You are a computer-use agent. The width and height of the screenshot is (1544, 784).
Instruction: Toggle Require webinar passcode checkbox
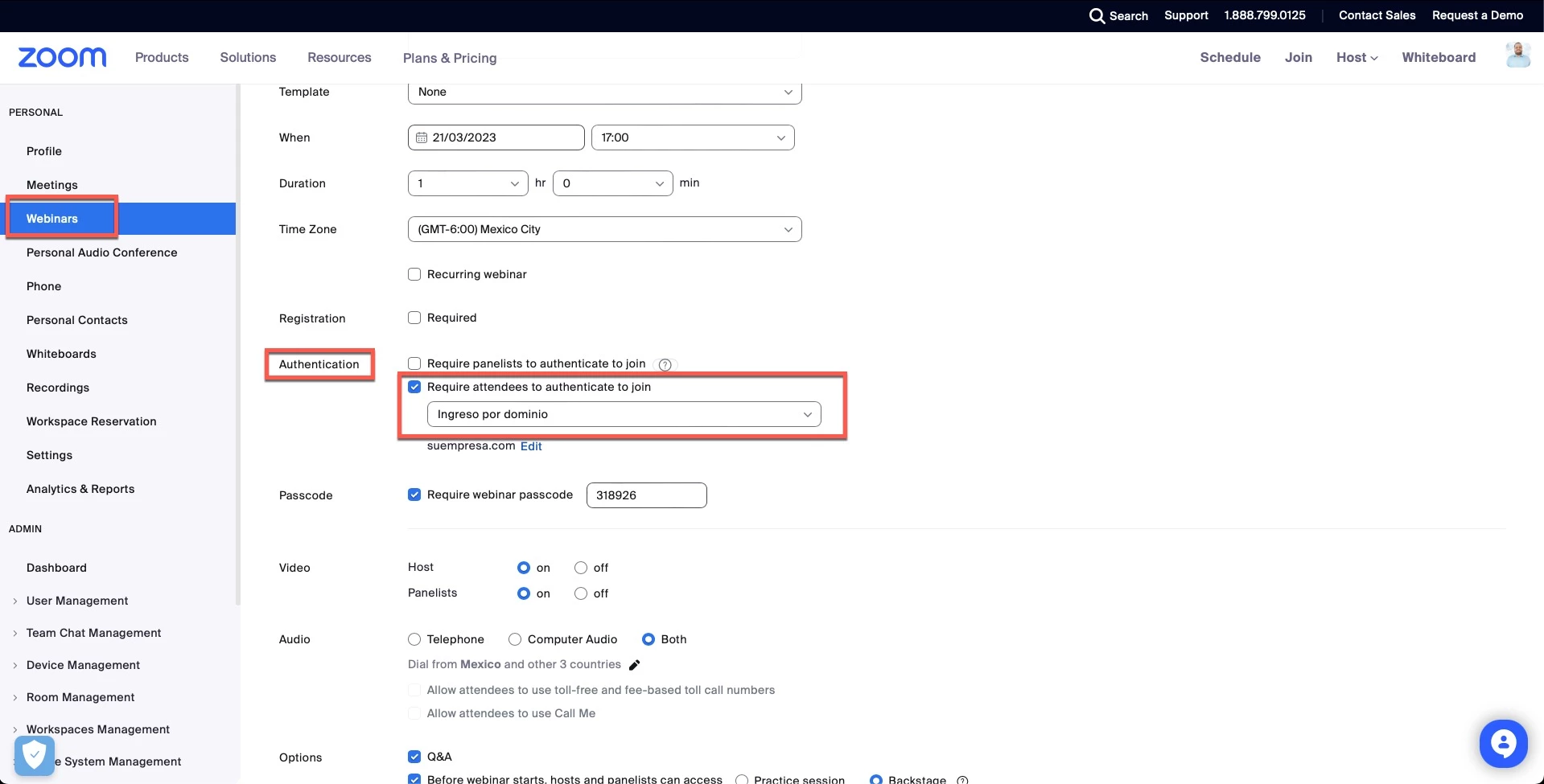click(x=414, y=495)
